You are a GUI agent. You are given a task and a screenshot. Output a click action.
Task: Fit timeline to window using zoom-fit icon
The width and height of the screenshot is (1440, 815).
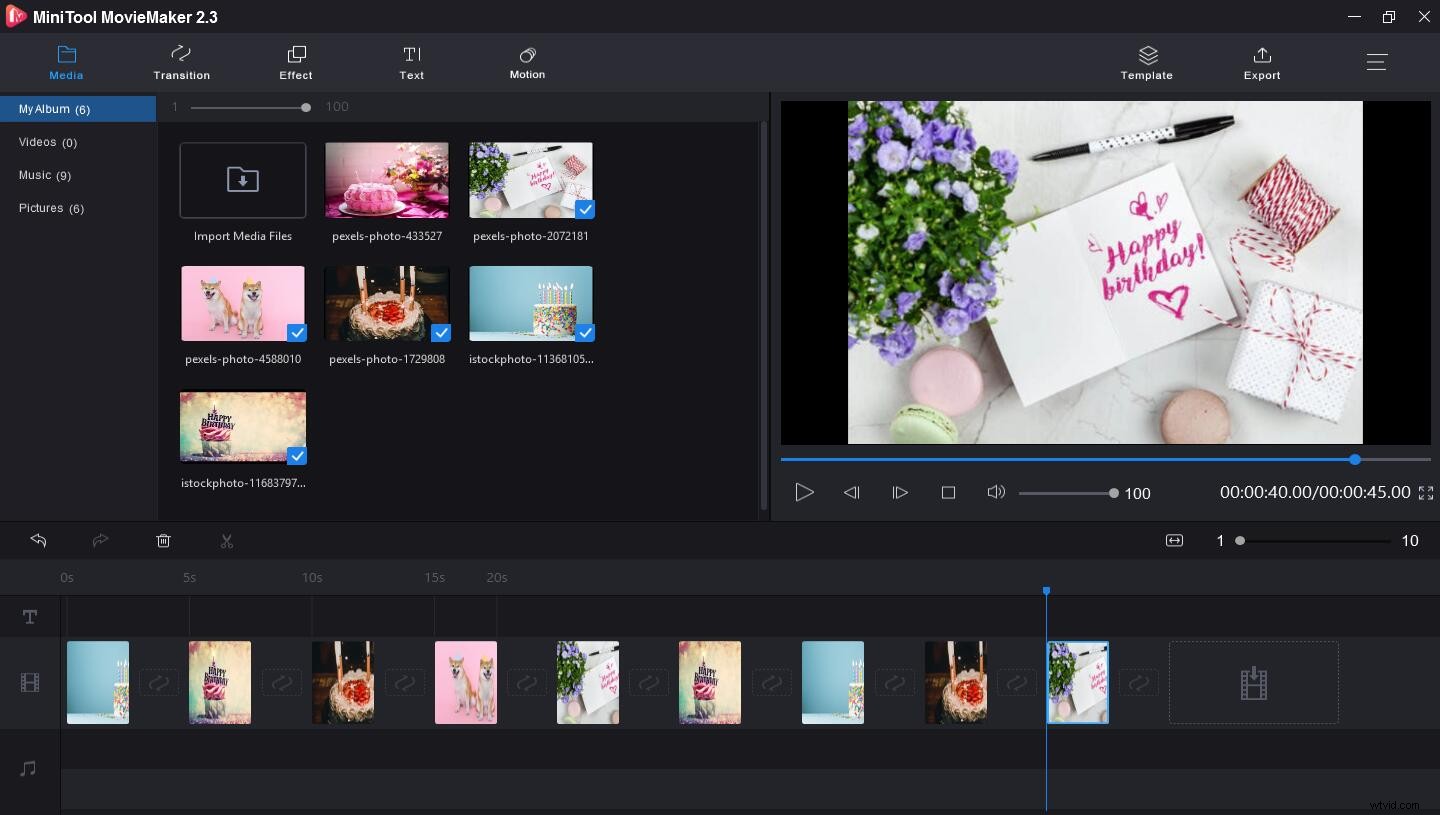coord(1174,540)
